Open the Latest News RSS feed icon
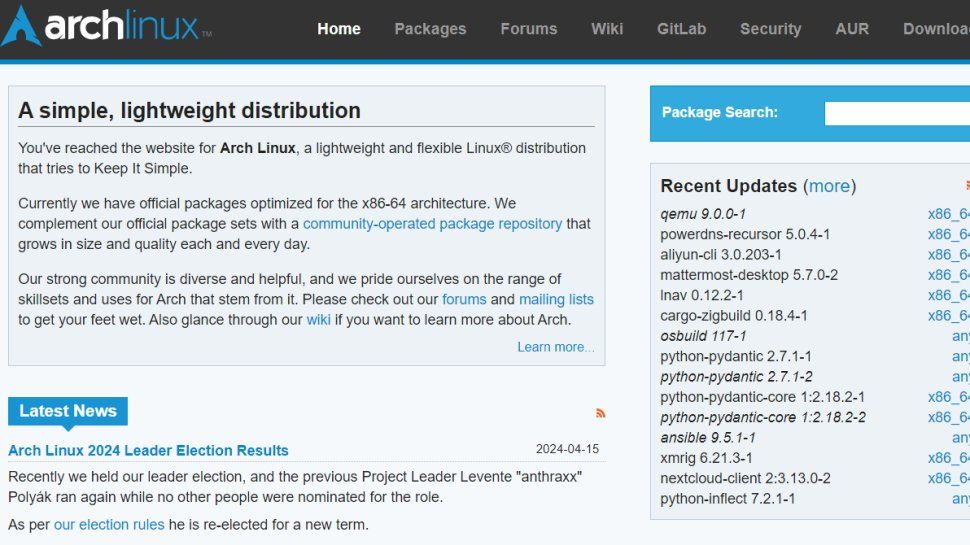The height and width of the screenshot is (545, 970). tap(600, 413)
